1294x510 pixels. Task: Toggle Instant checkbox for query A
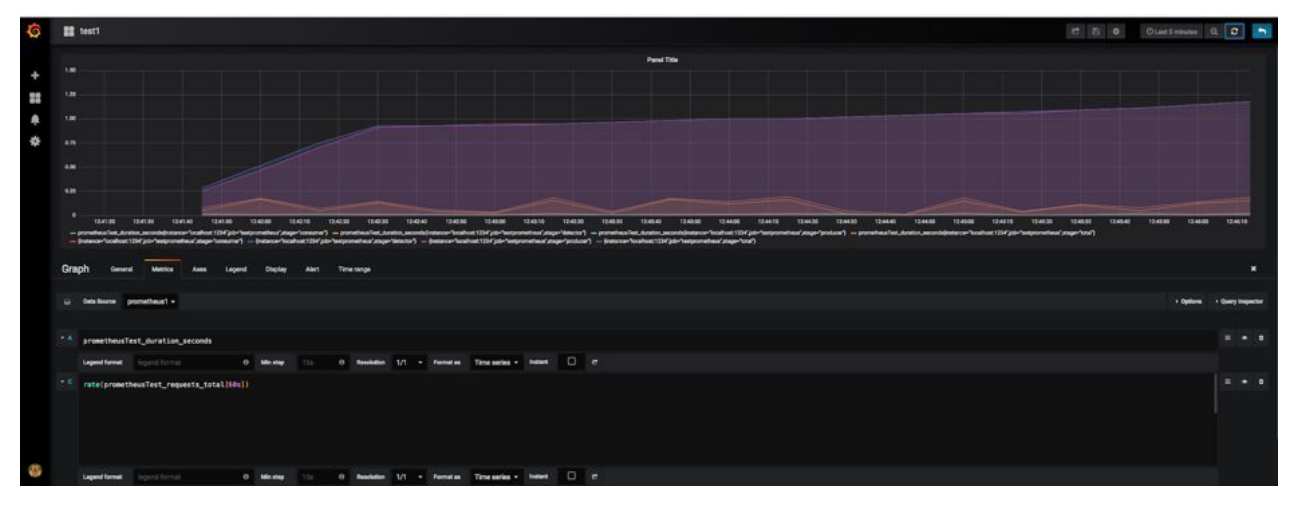coord(571,362)
